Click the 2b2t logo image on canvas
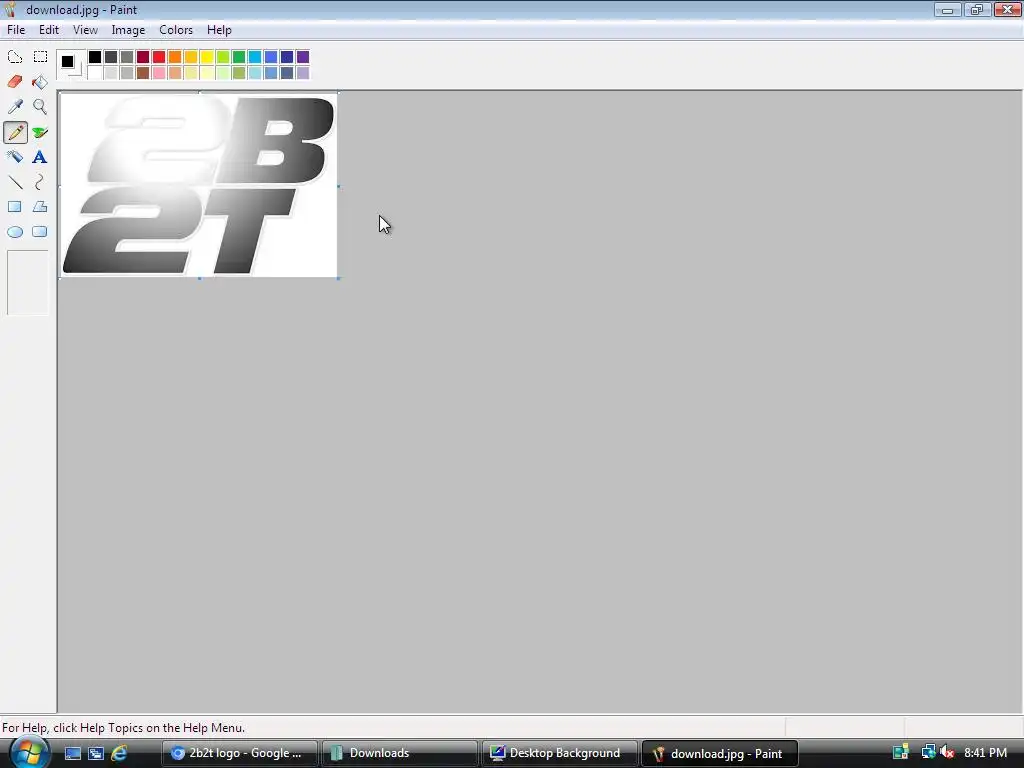This screenshot has width=1024, height=768. click(199, 185)
